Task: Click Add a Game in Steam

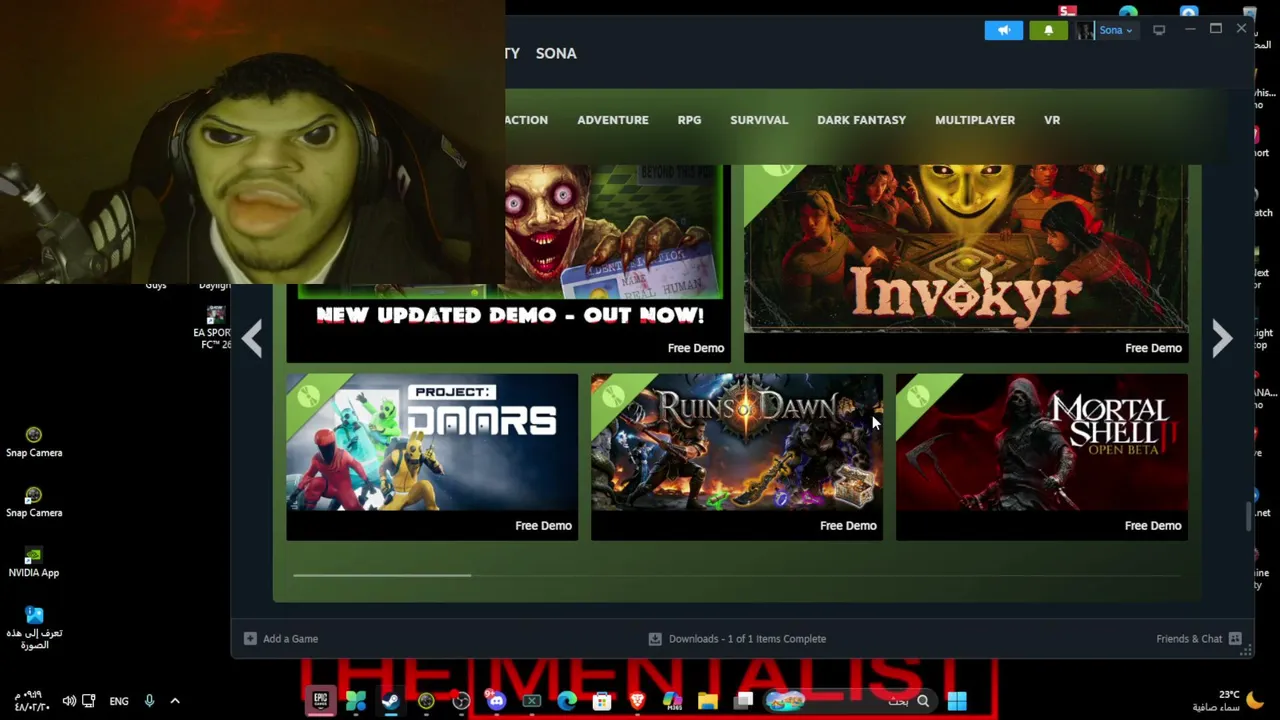Action: coord(281,639)
